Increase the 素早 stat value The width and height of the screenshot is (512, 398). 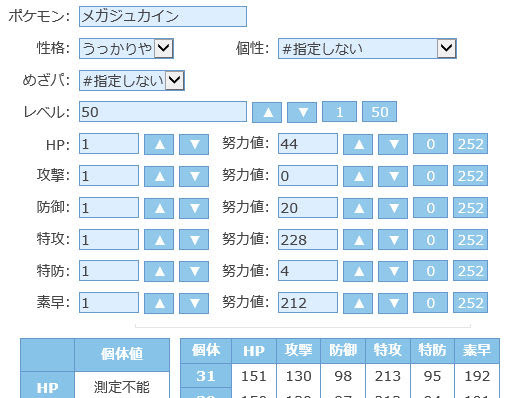click(x=159, y=303)
